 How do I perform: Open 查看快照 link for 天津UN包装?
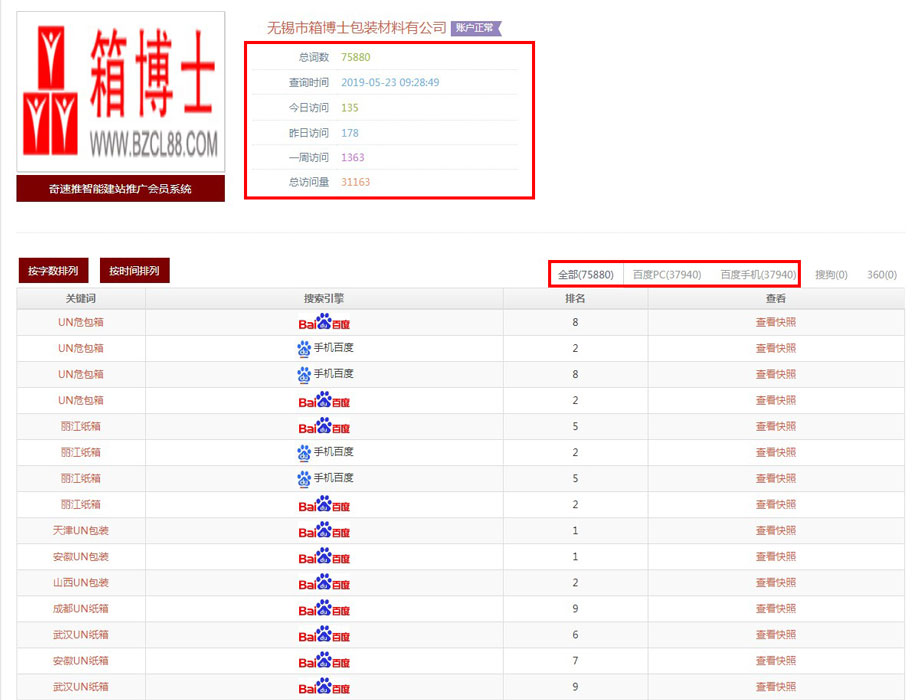776,530
